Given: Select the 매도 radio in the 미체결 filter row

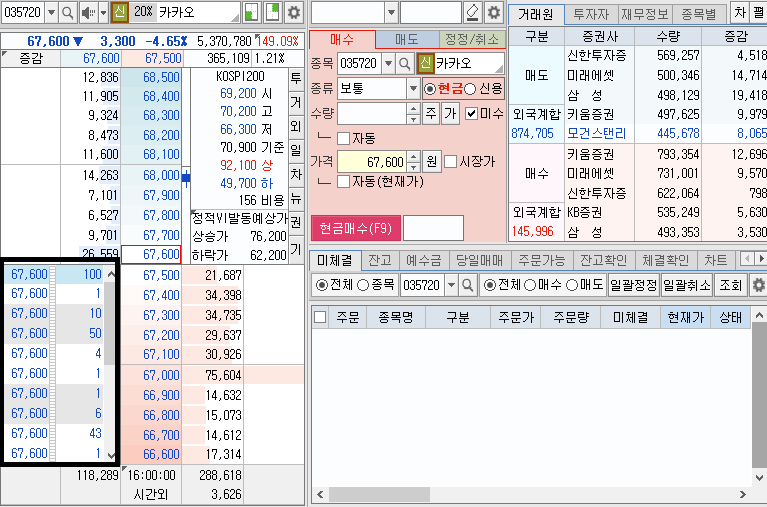Looking at the screenshot, I should (571, 285).
